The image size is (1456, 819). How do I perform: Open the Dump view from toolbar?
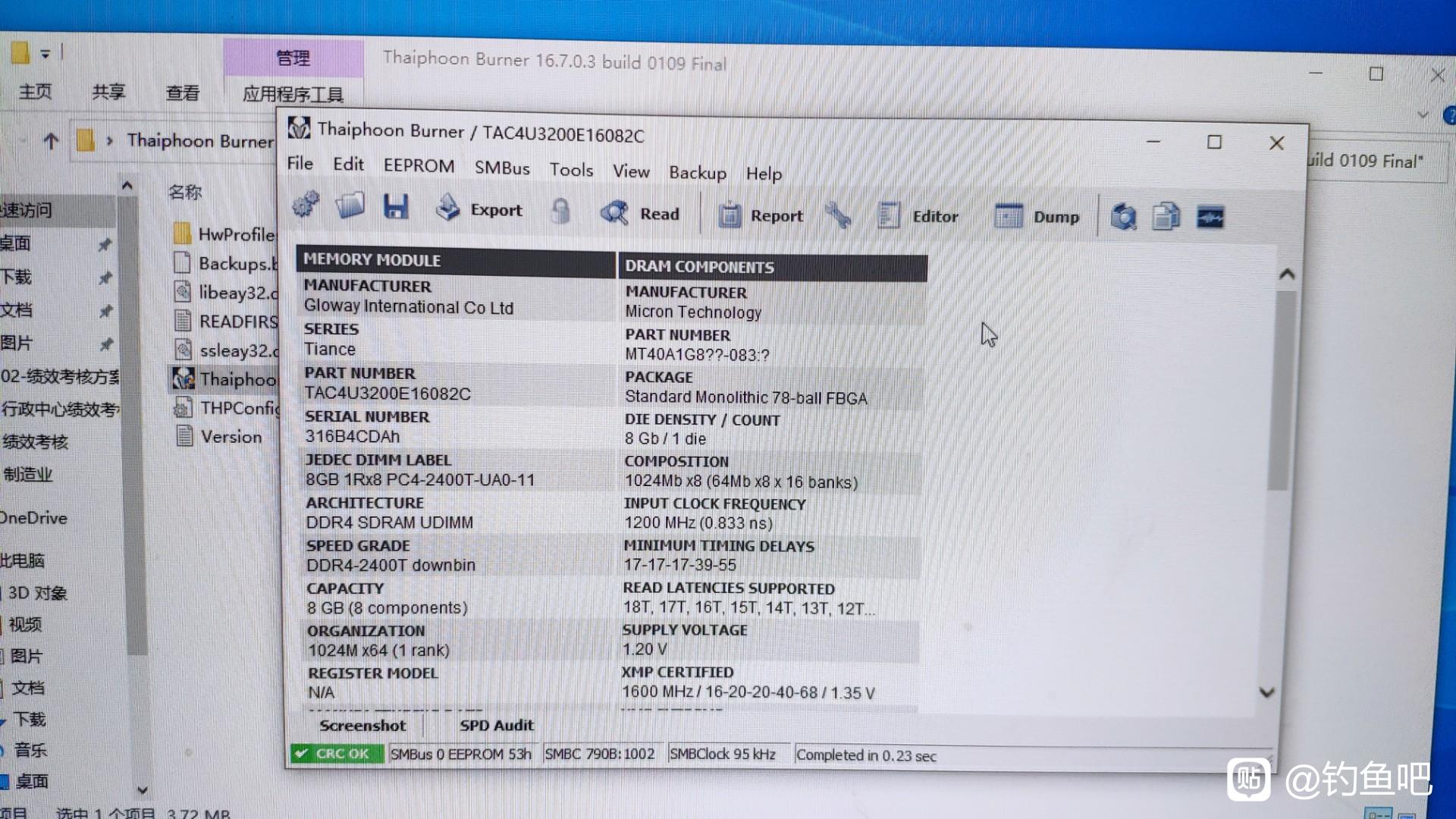pyautogui.click(x=1037, y=217)
